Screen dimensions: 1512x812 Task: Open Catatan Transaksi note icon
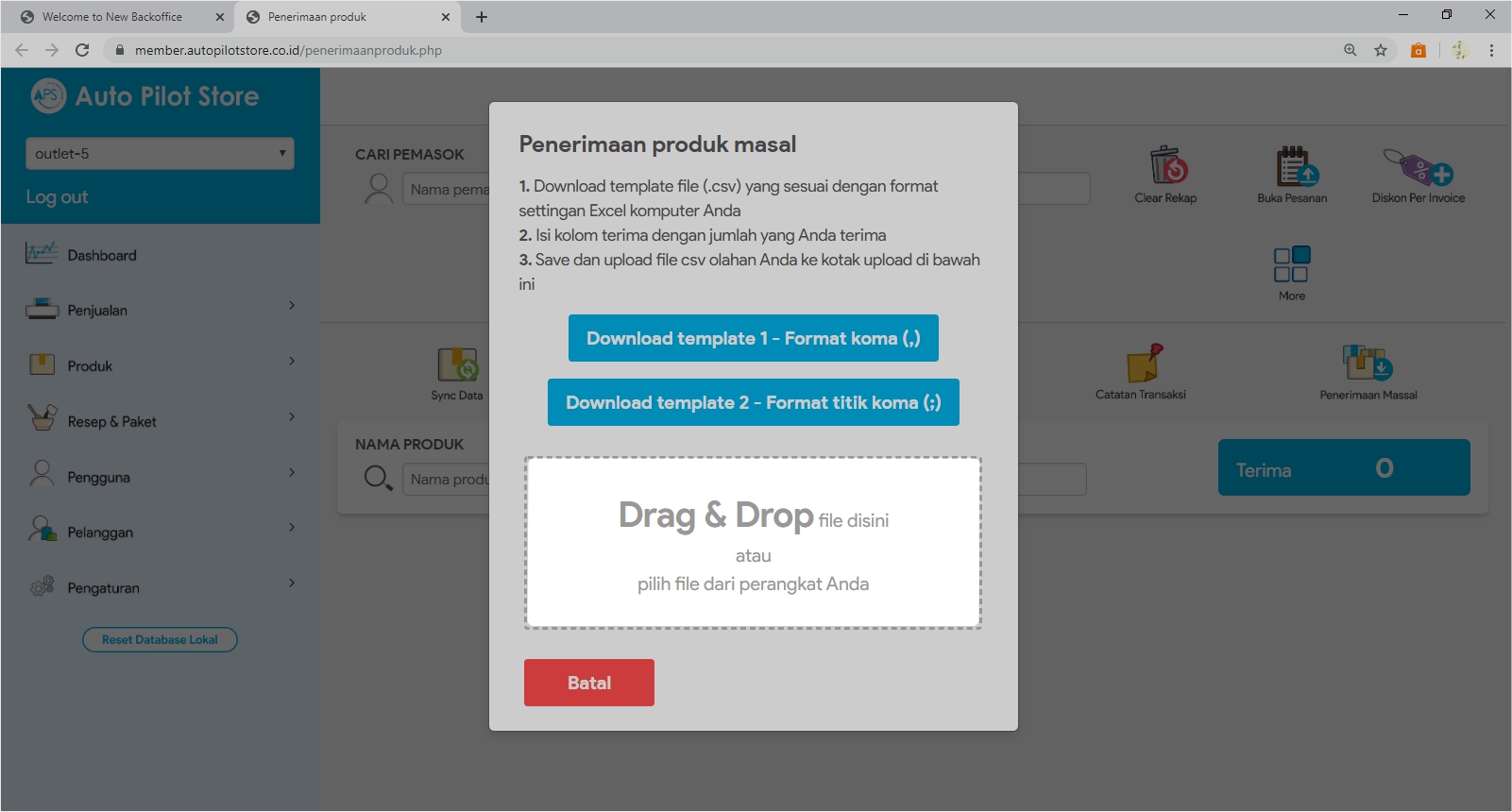[1143, 364]
